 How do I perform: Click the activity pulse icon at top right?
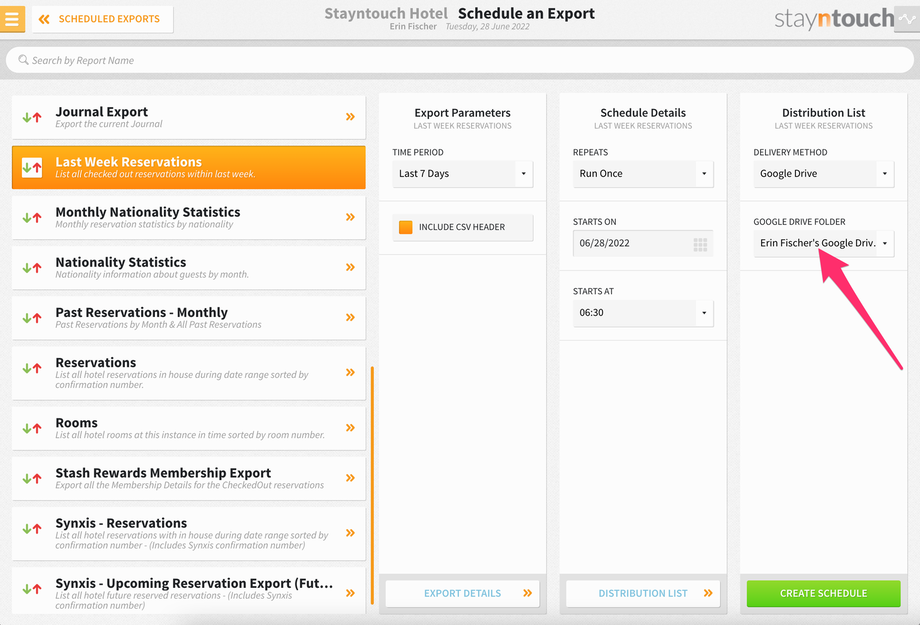907,19
